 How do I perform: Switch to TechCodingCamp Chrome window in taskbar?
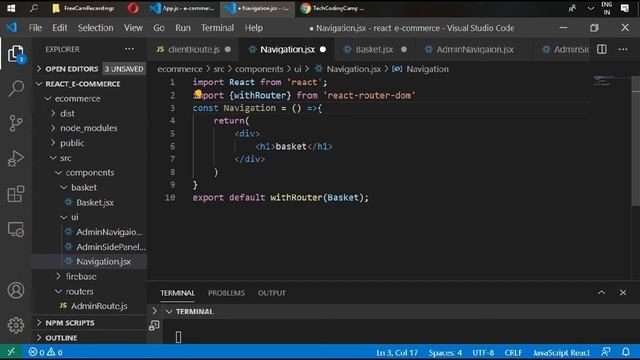(333, 8)
